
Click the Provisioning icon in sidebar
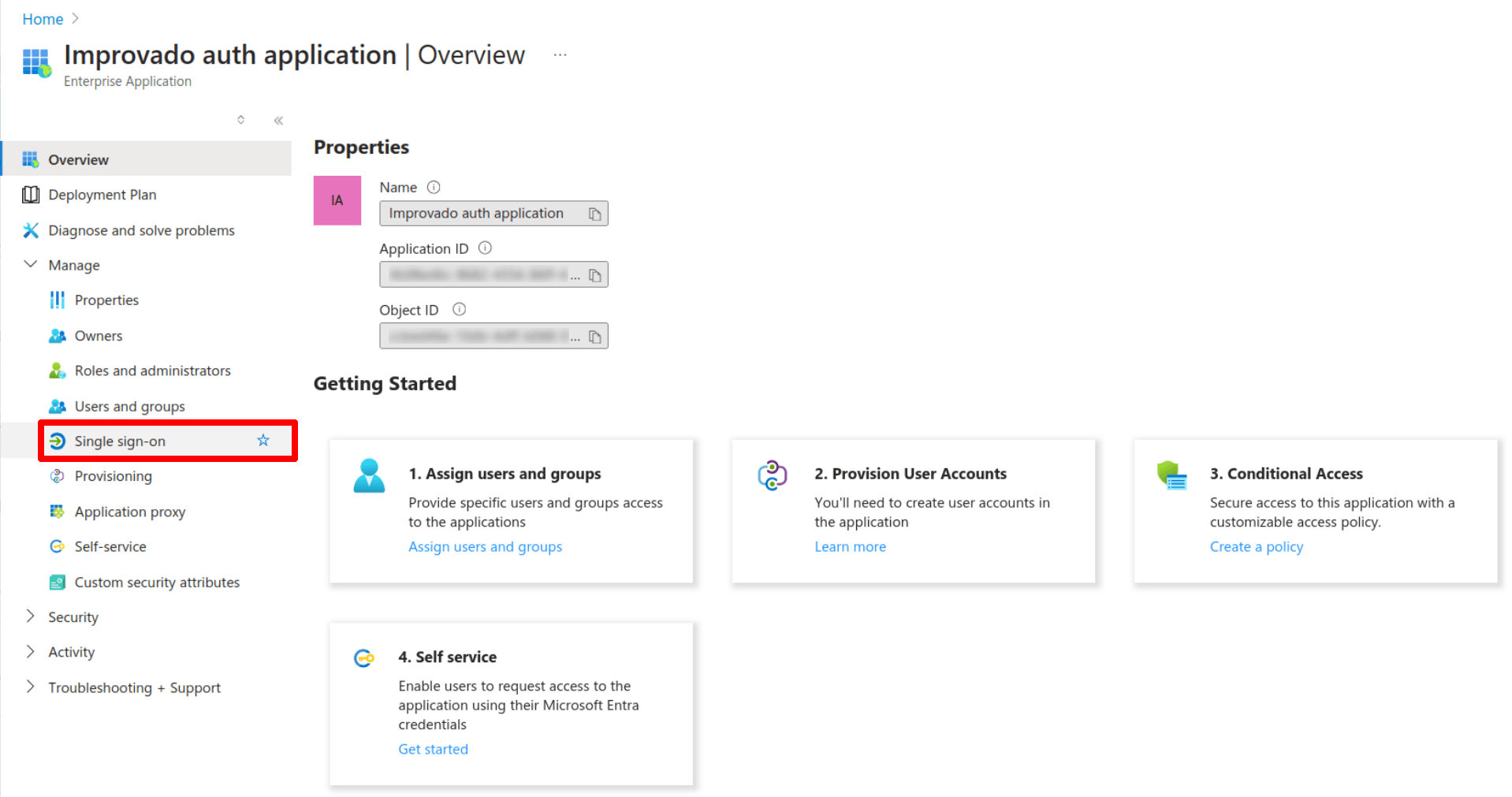pyautogui.click(x=58, y=476)
